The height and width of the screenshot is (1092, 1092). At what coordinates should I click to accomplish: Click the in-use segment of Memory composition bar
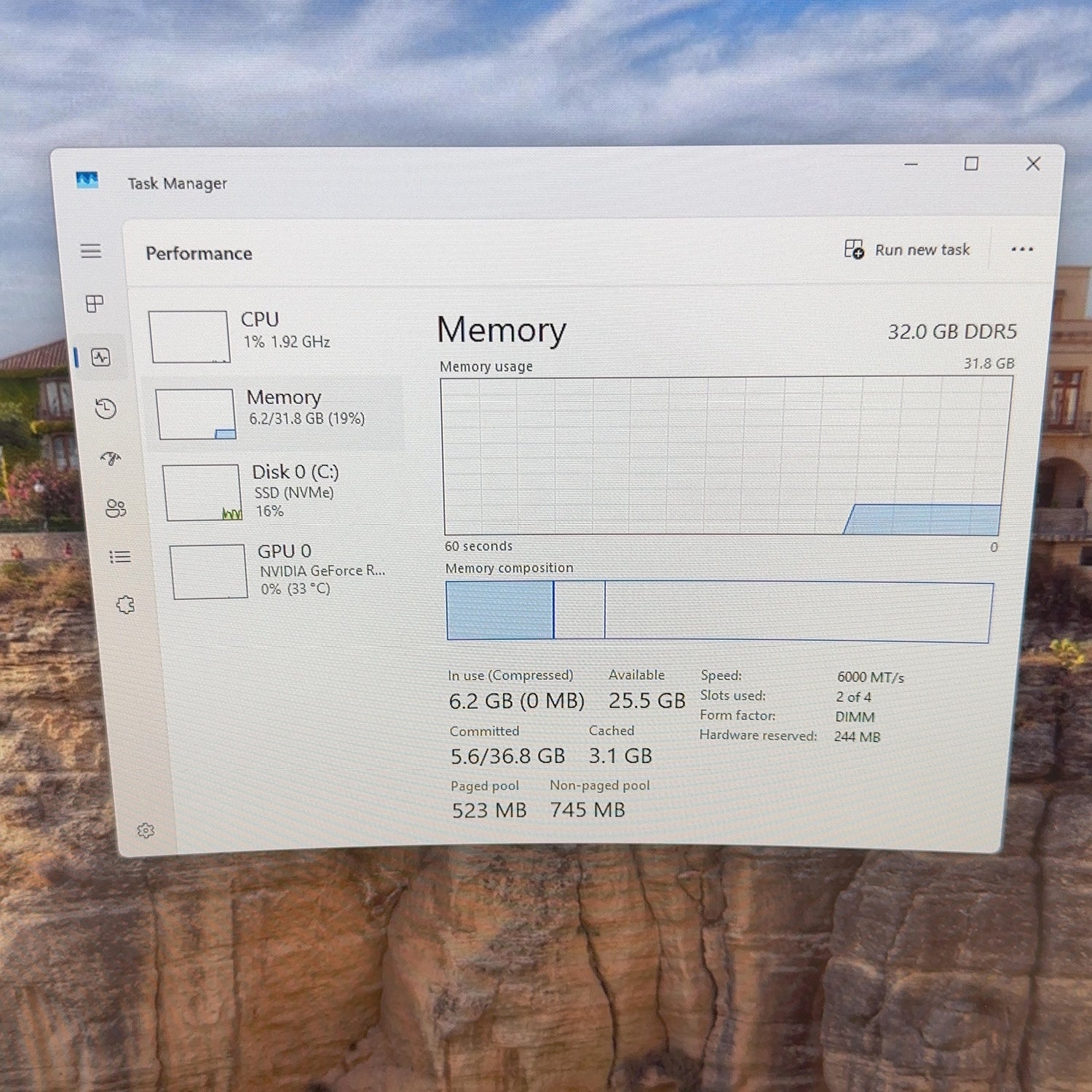[x=500, y=610]
